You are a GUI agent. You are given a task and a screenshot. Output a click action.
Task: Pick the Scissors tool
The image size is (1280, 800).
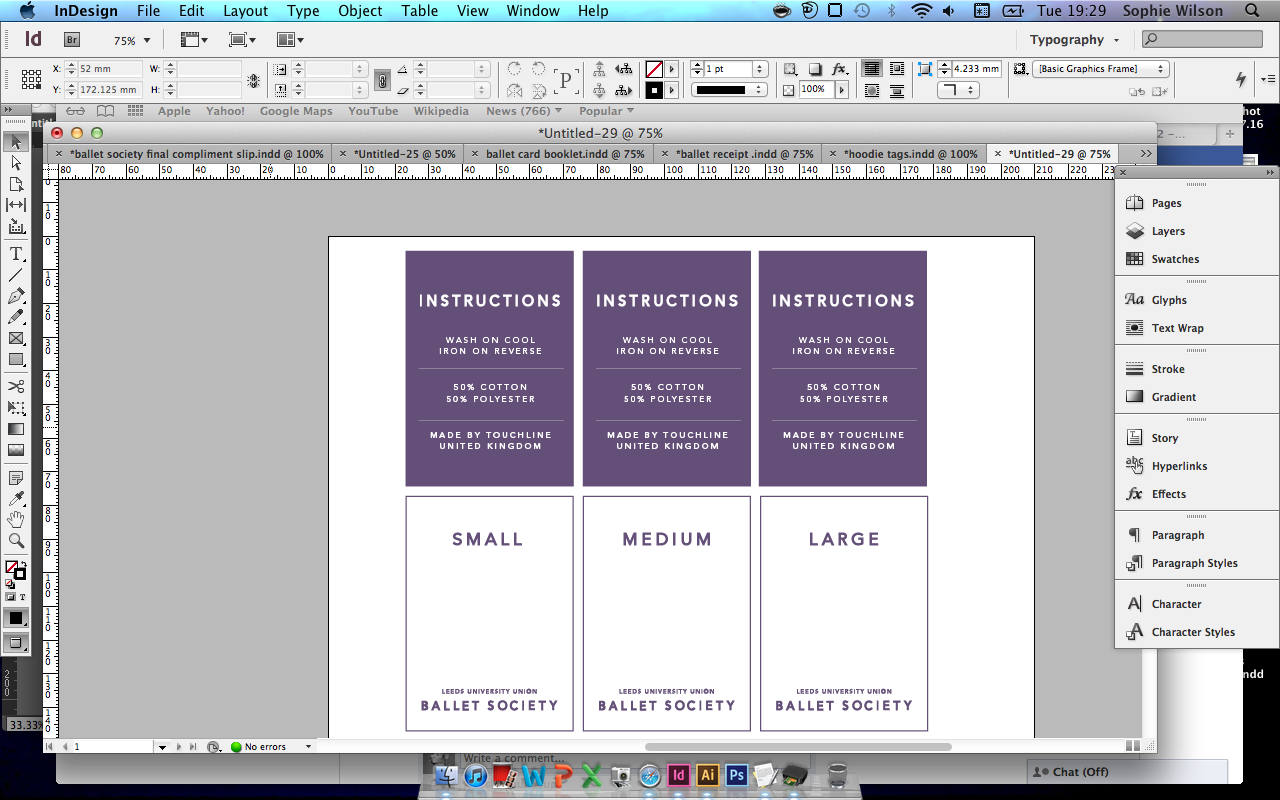click(16, 387)
